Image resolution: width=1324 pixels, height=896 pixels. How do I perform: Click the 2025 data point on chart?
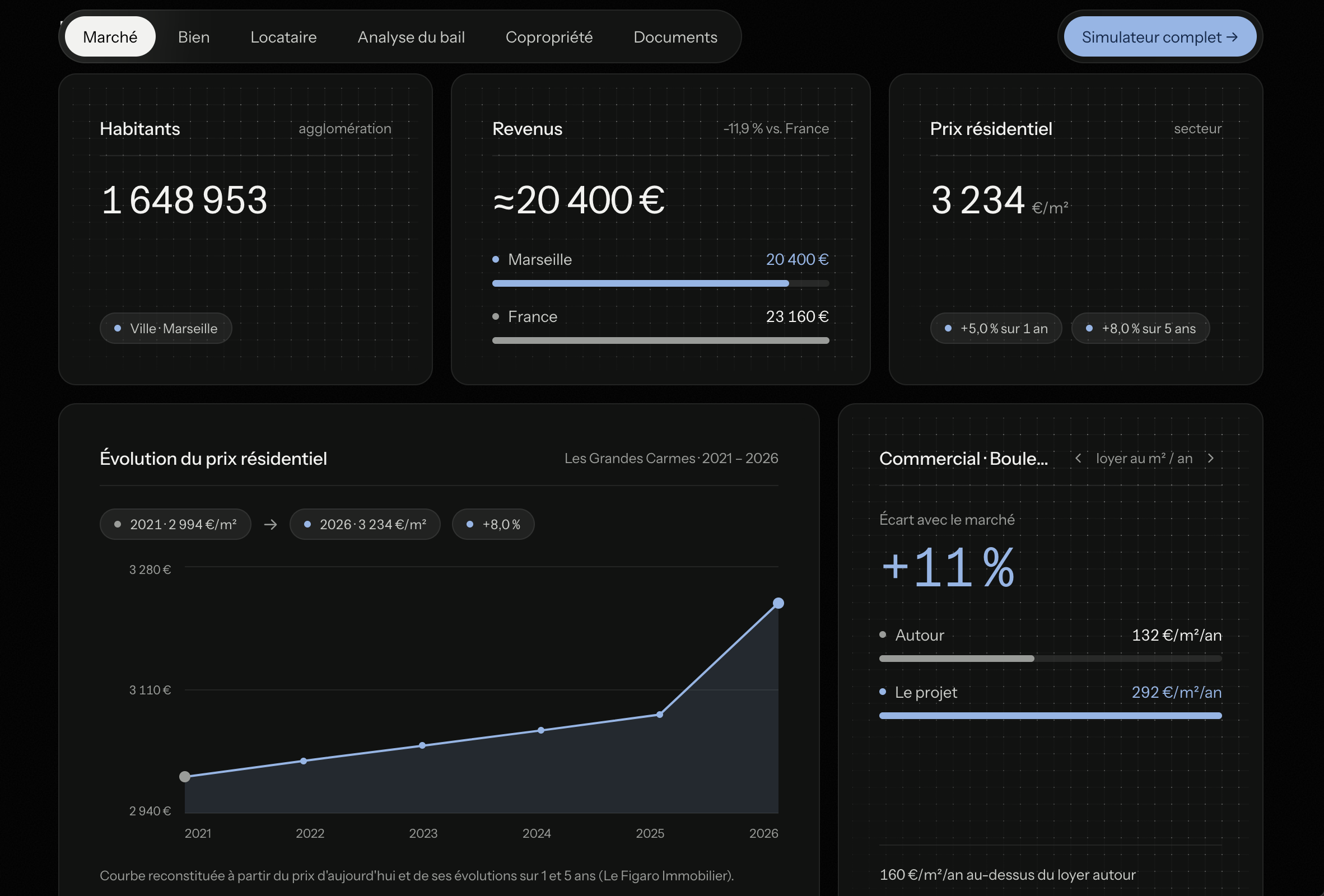point(660,715)
